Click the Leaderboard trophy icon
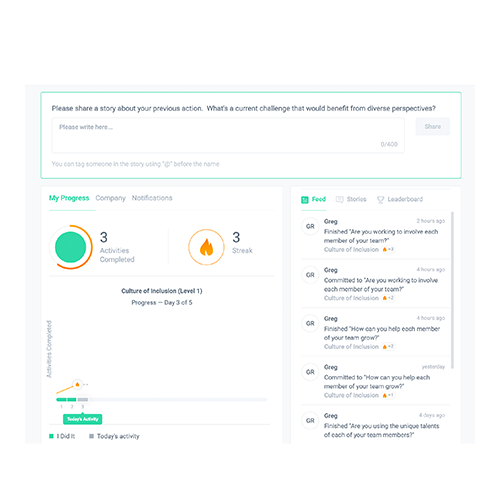The height and width of the screenshot is (500, 500). coord(380,200)
